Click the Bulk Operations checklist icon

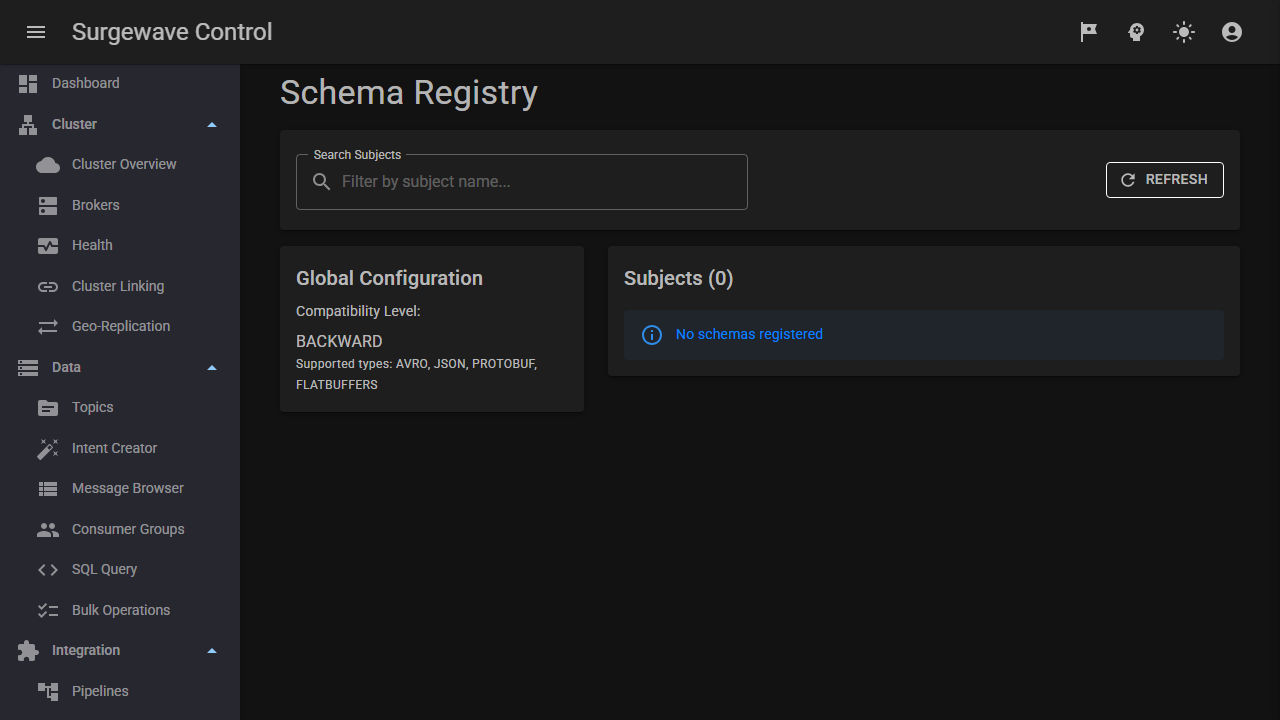pyautogui.click(x=48, y=611)
